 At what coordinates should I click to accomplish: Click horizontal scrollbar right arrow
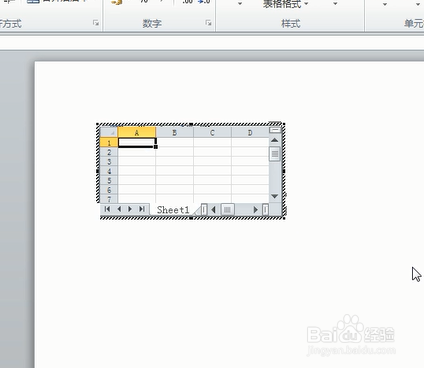coord(256,210)
